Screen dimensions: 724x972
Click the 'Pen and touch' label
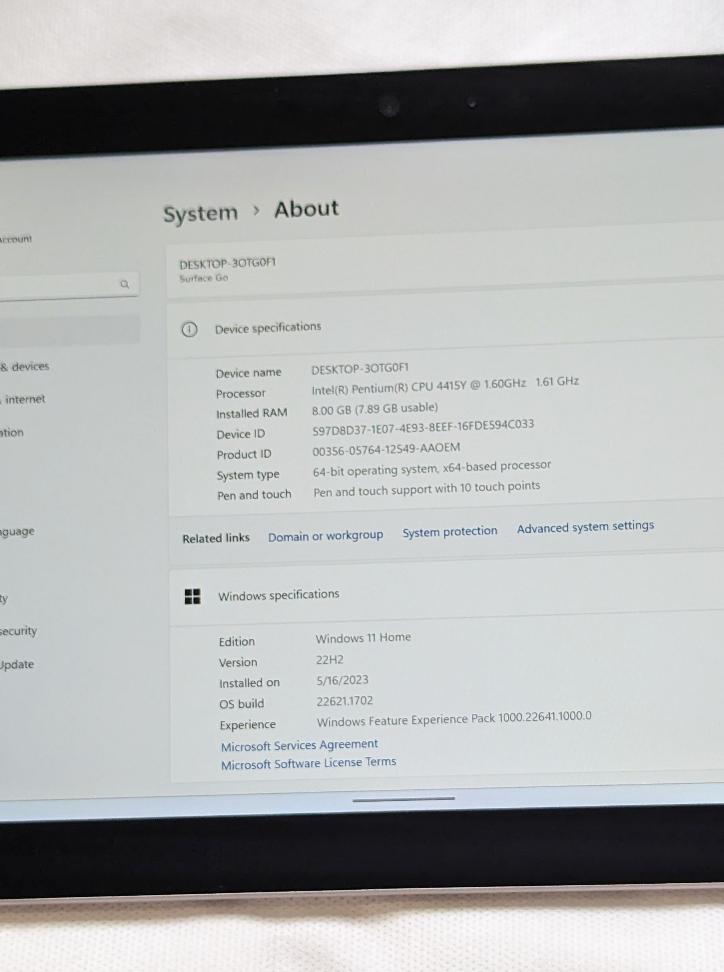(x=254, y=495)
